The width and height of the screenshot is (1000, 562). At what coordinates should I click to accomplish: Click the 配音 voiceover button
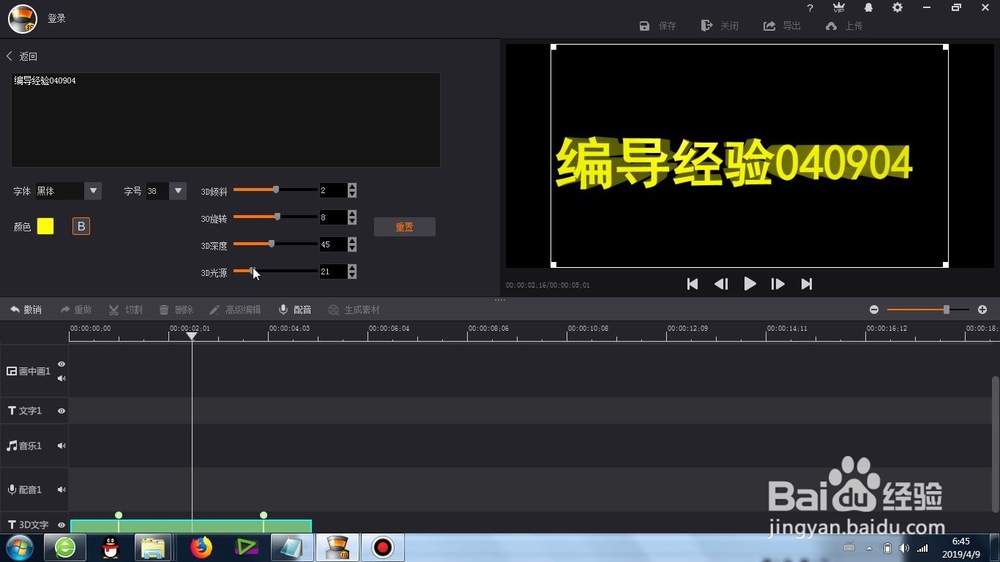coord(295,309)
